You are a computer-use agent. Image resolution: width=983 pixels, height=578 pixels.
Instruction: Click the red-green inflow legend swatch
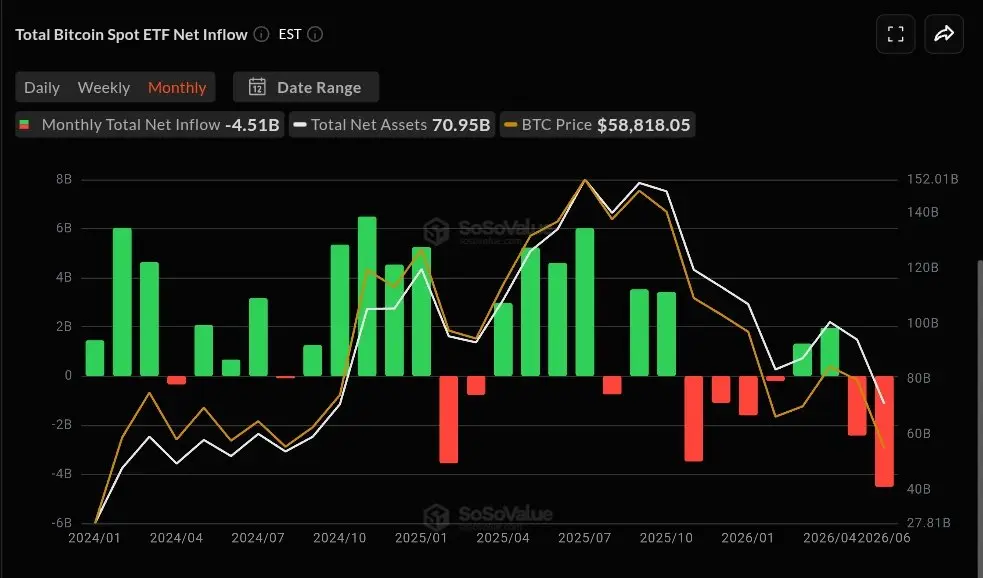[24, 125]
